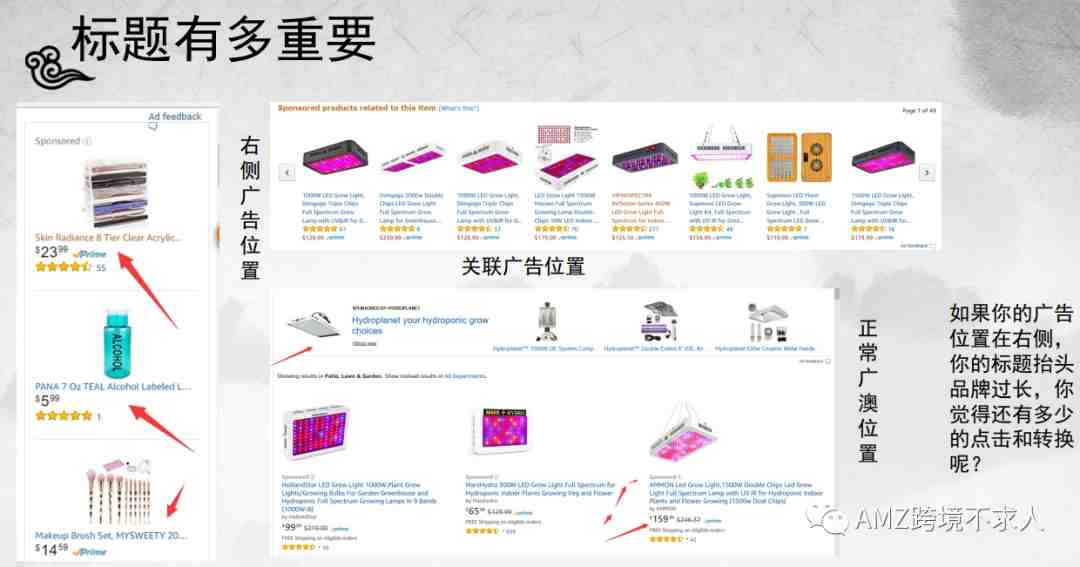Image resolution: width=1080 pixels, height=567 pixels.
Task: Go to previous sponsored products carousel page
Action: (287, 173)
